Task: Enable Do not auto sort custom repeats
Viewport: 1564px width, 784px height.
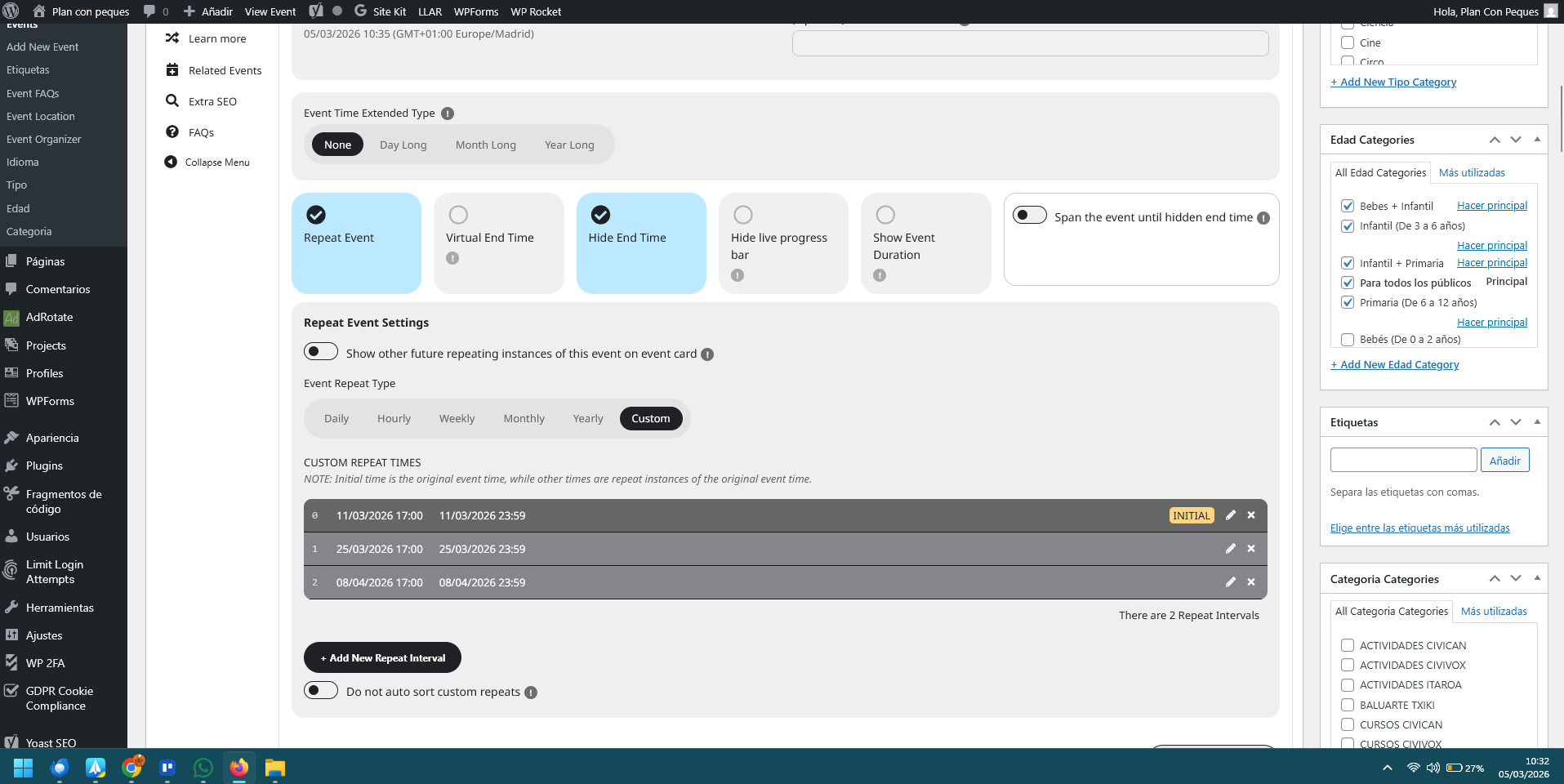Action: coord(321,691)
